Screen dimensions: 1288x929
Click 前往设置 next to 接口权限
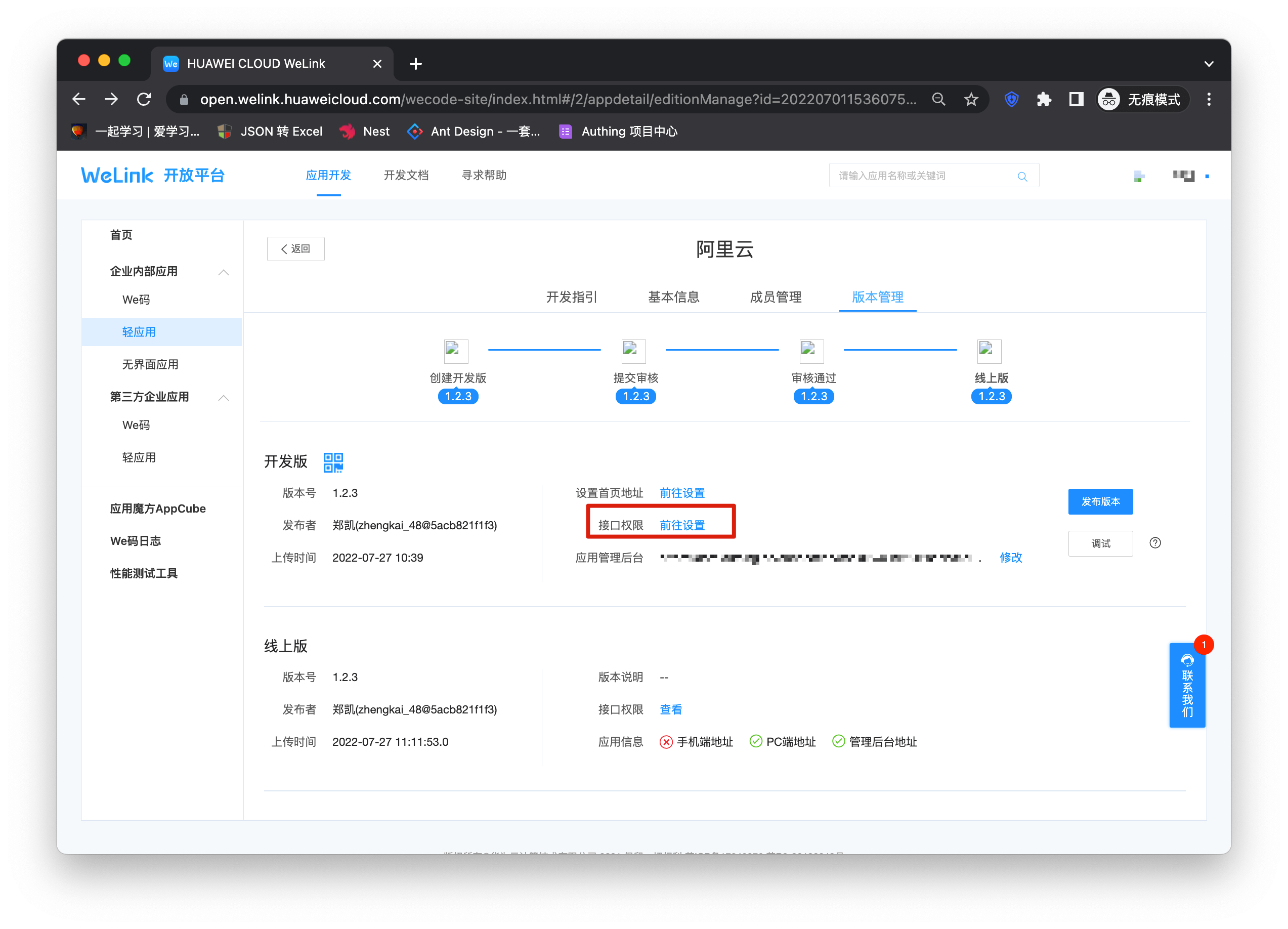681,525
